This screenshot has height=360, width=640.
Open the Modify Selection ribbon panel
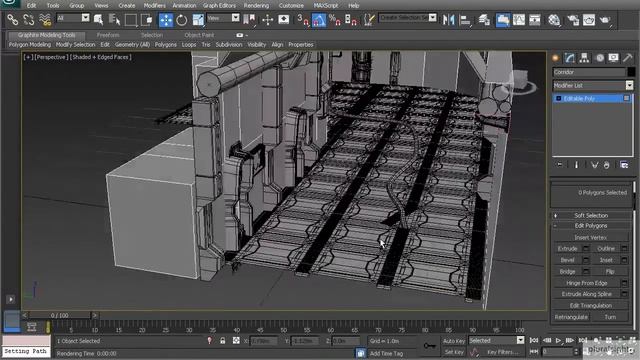coord(75,44)
